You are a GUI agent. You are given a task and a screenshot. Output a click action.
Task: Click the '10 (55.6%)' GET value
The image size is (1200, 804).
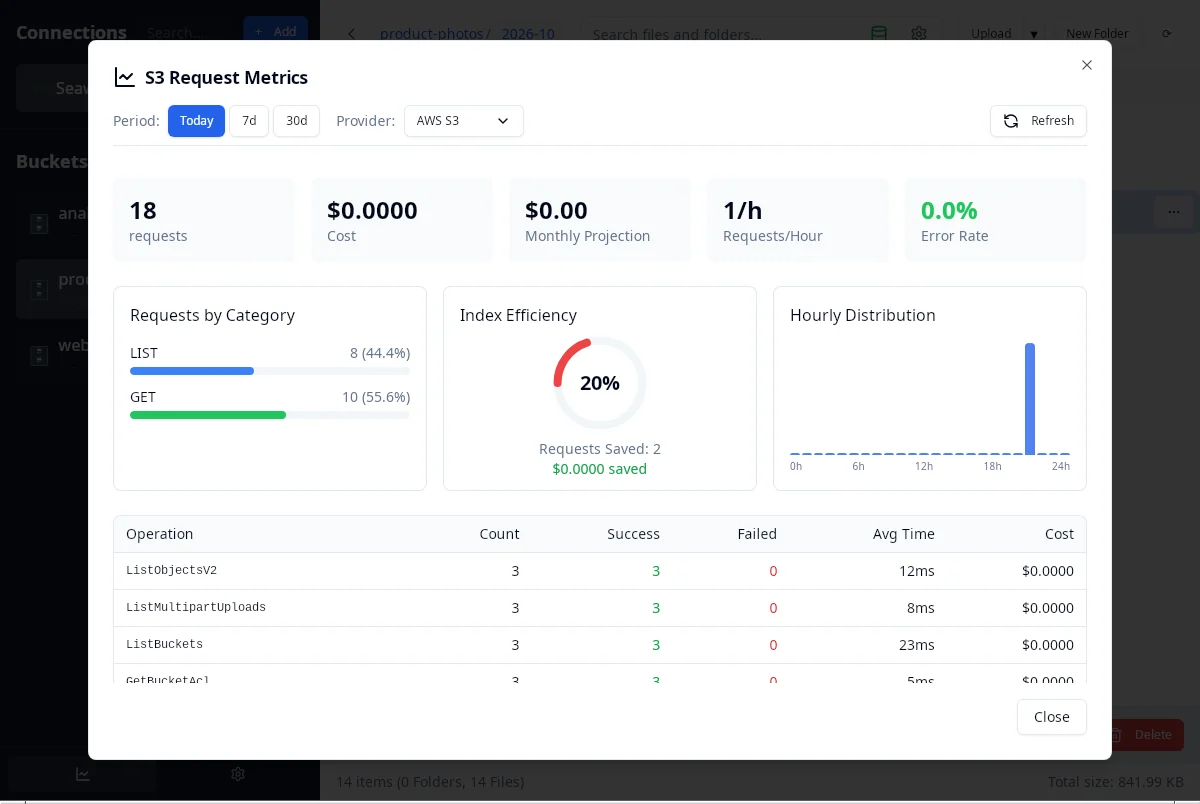(x=376, y=397)
